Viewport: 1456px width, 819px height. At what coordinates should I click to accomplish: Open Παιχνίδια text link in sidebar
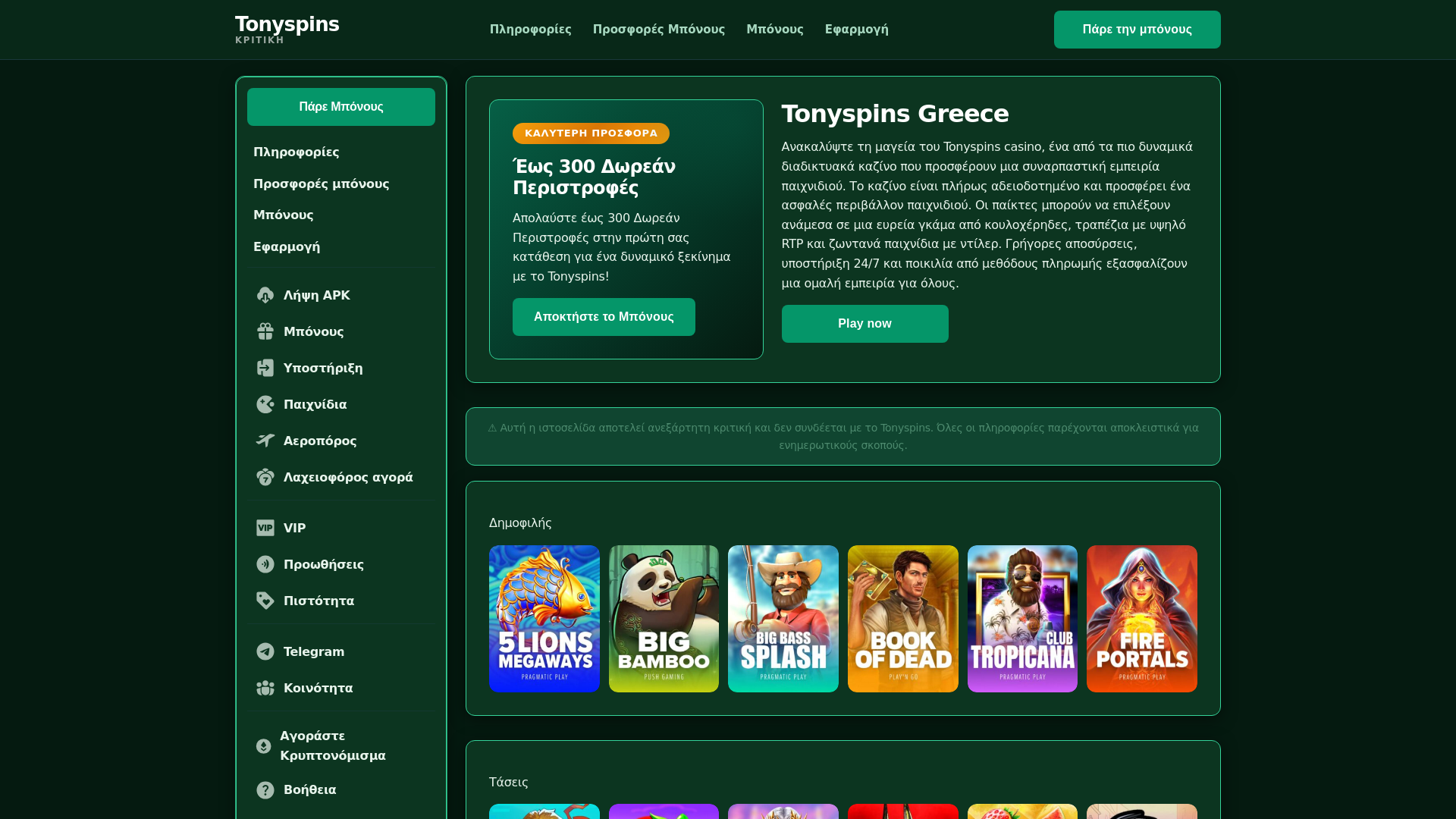click(x=315, y=405)
